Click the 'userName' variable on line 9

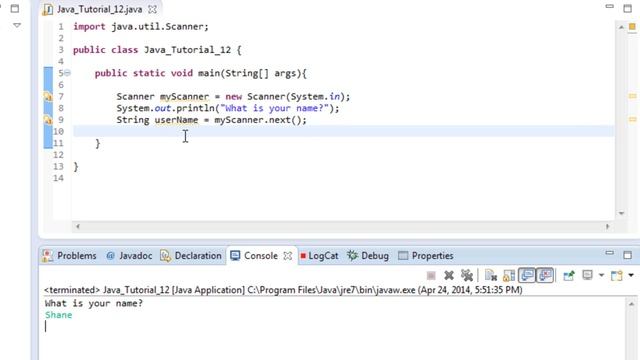click(176, 120)
